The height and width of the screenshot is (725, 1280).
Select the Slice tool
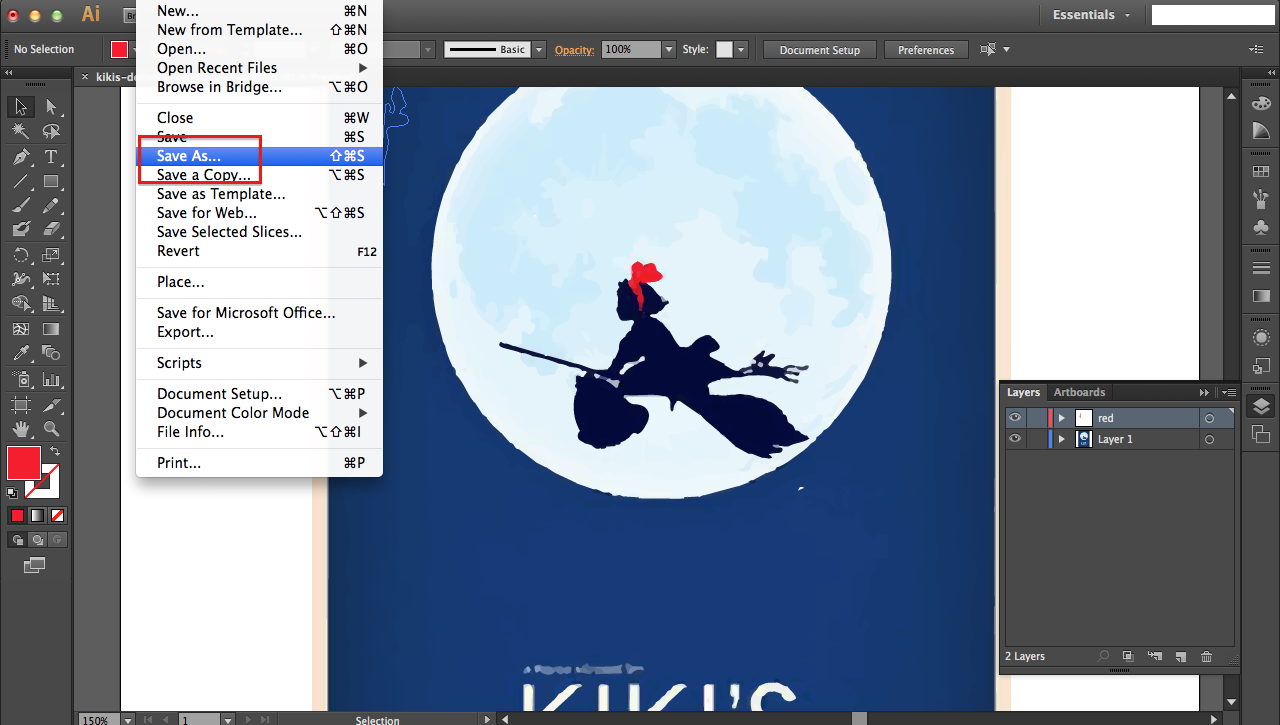pos(51,404)
